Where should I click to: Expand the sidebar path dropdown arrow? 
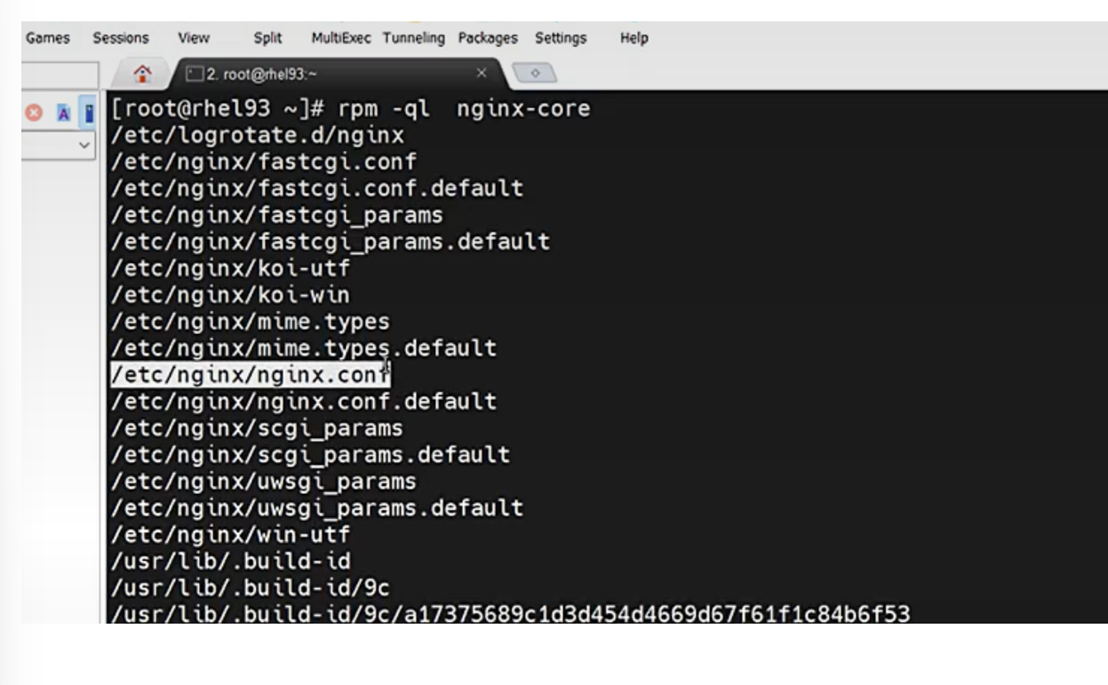tap(84, 145)
